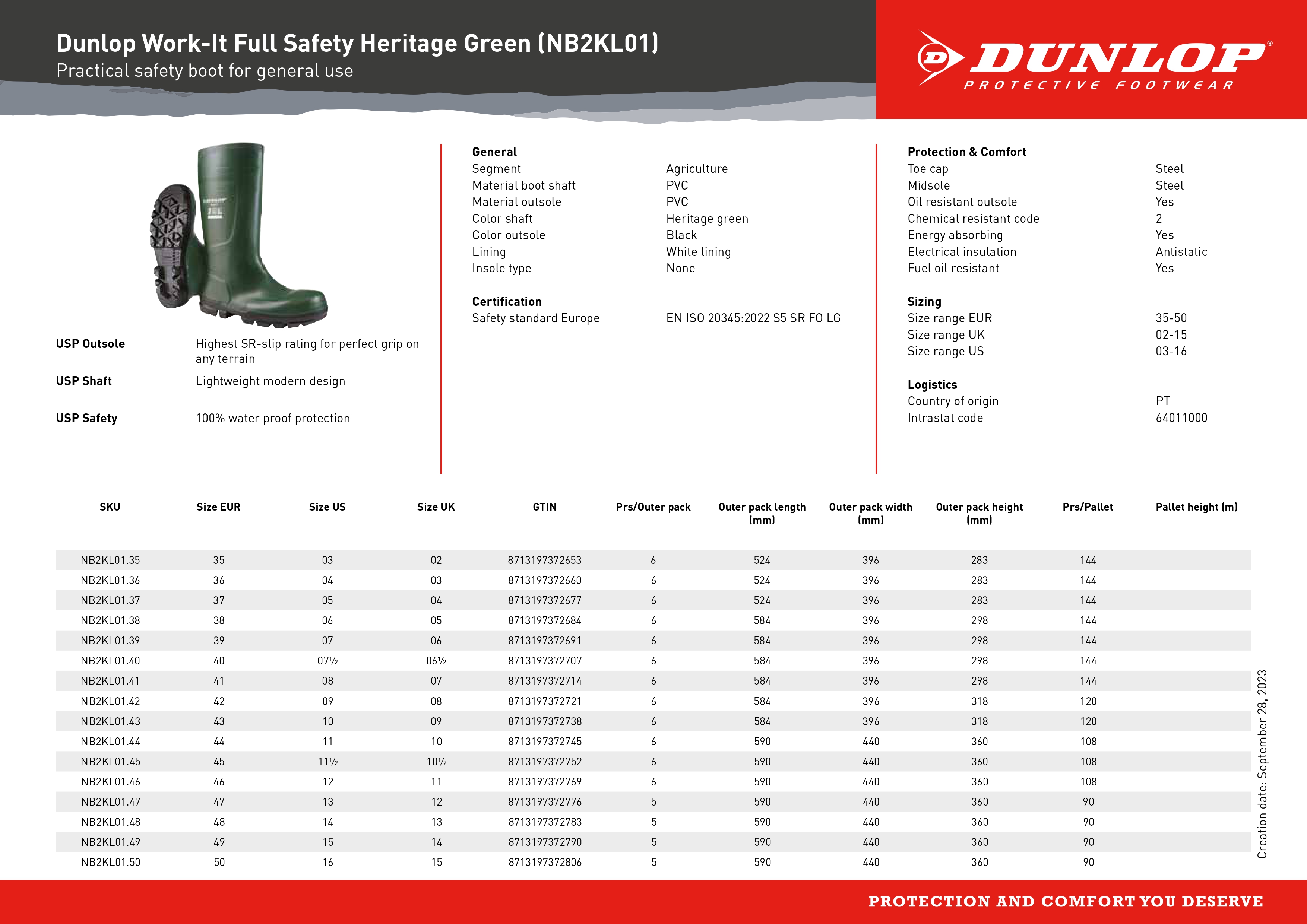Select the GTIN column header
The image size is (1307, 924).
pos(544,507)
